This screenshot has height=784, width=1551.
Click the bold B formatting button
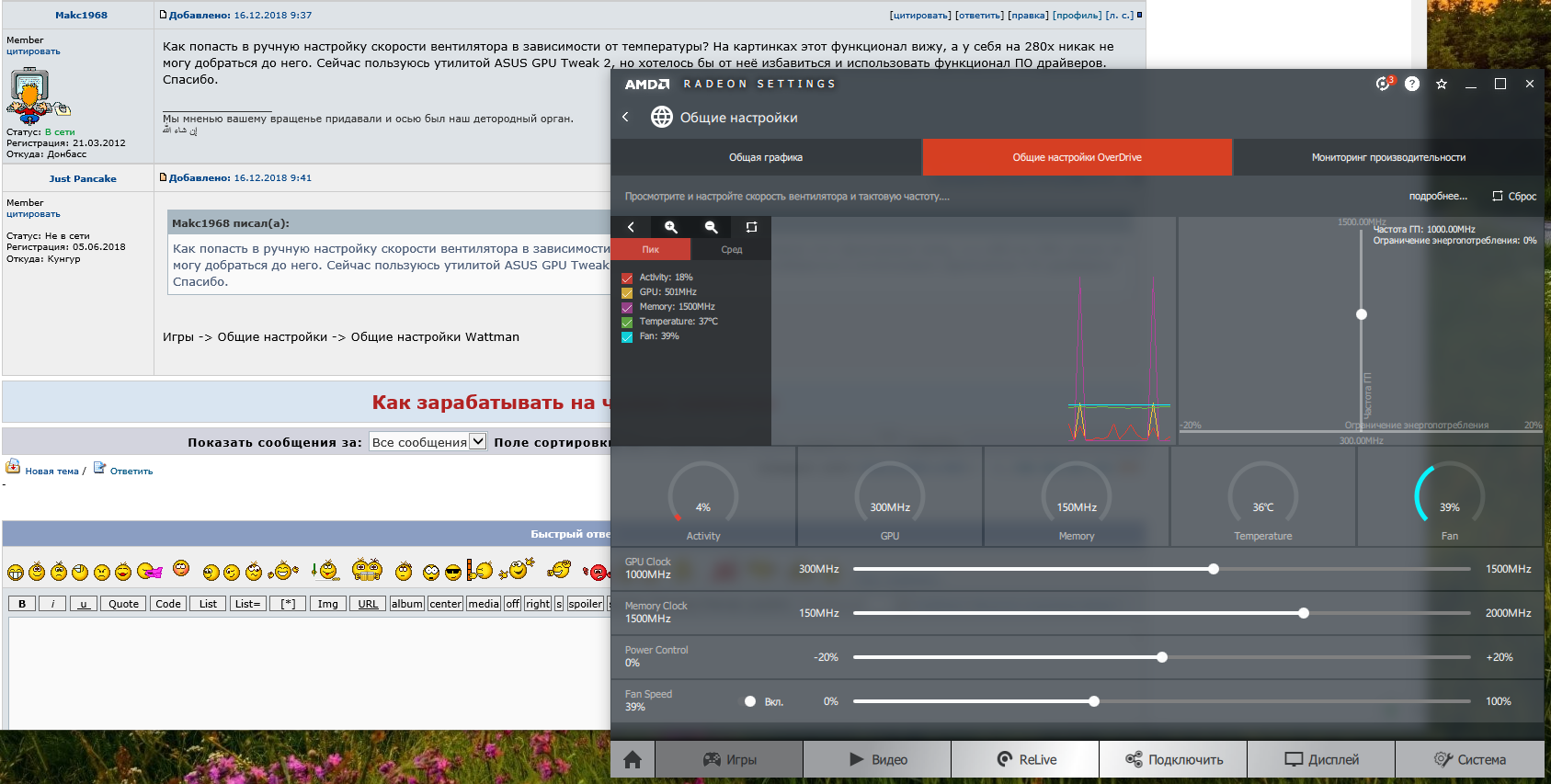[x=22, y=604]
